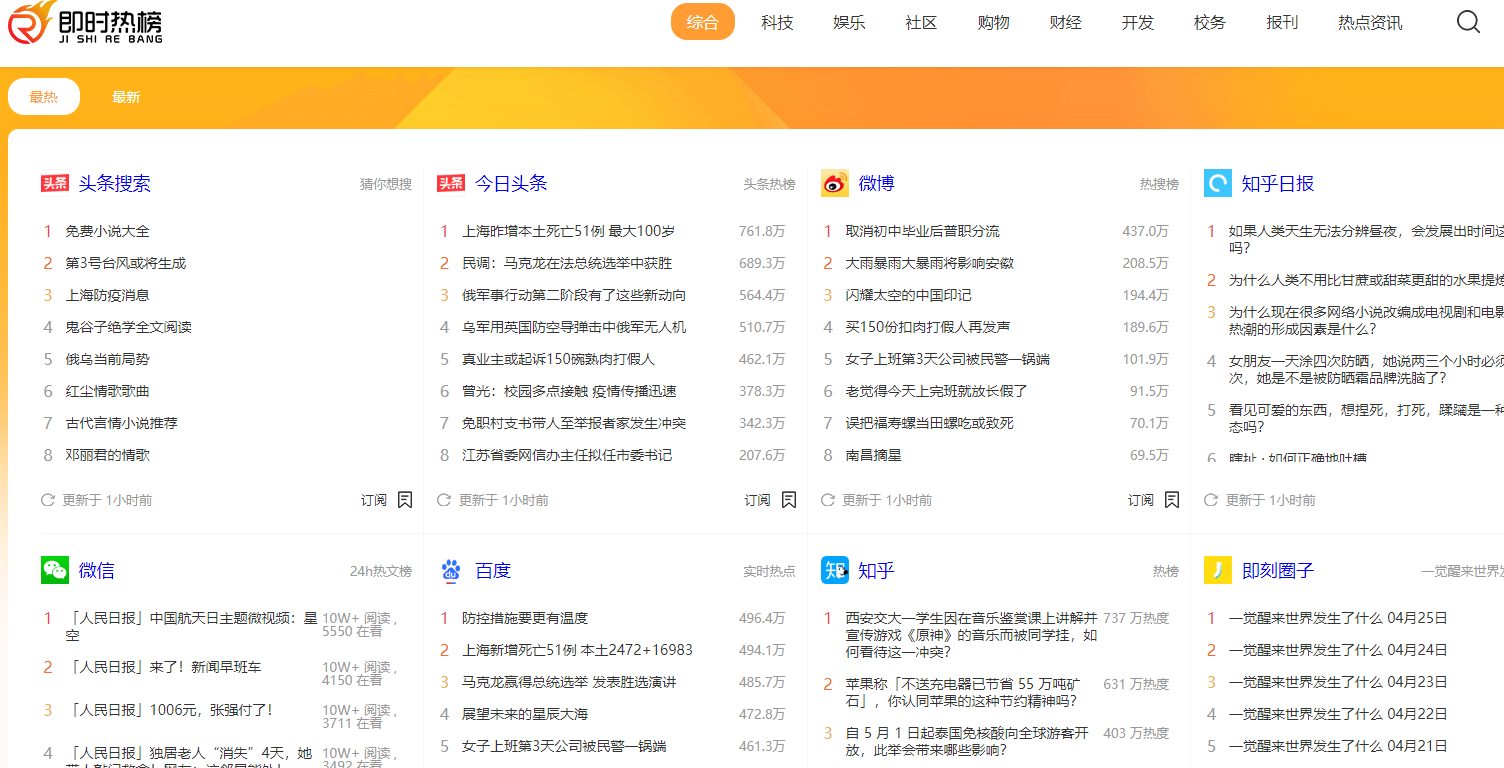1504x768 pixels.
Task: Click the 头条搜索 red logo icon
Action: click(55, 183)
